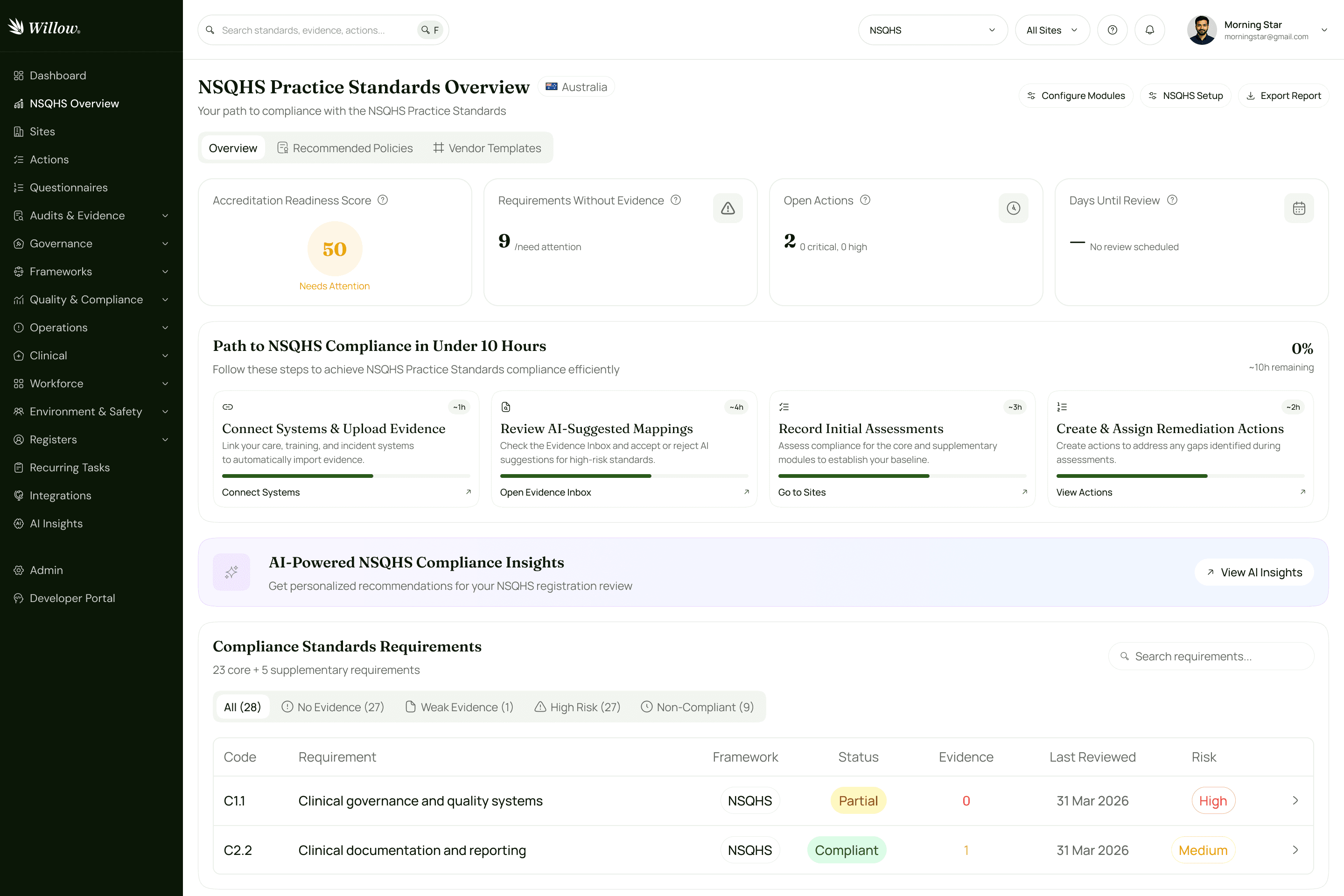
Task: Filter requirements by High Risk (27)
Action: [x=577, y=707]
